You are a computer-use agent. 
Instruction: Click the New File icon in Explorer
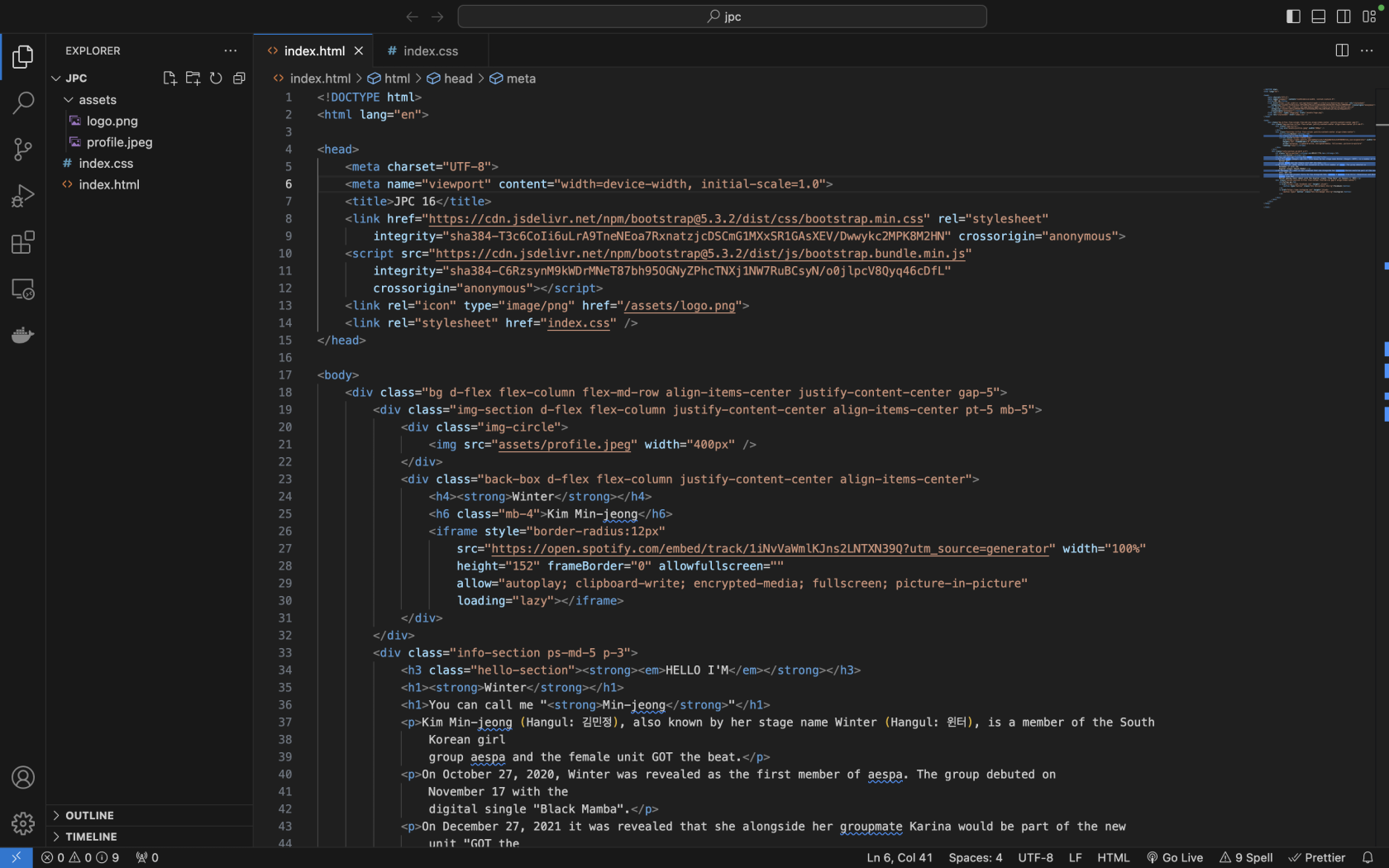tap(169, 78)
